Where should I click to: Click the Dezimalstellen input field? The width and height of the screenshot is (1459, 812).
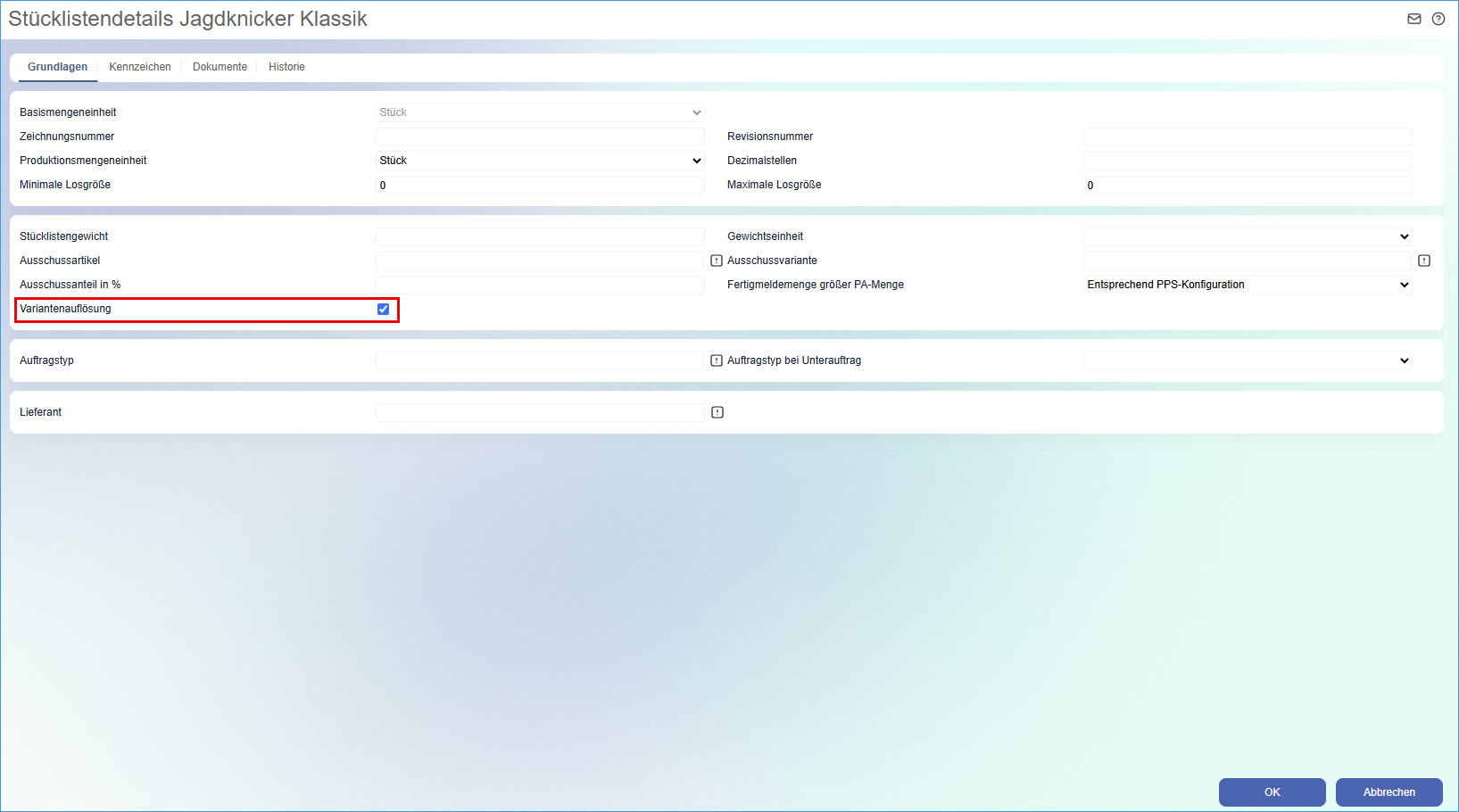[1248, 161]
